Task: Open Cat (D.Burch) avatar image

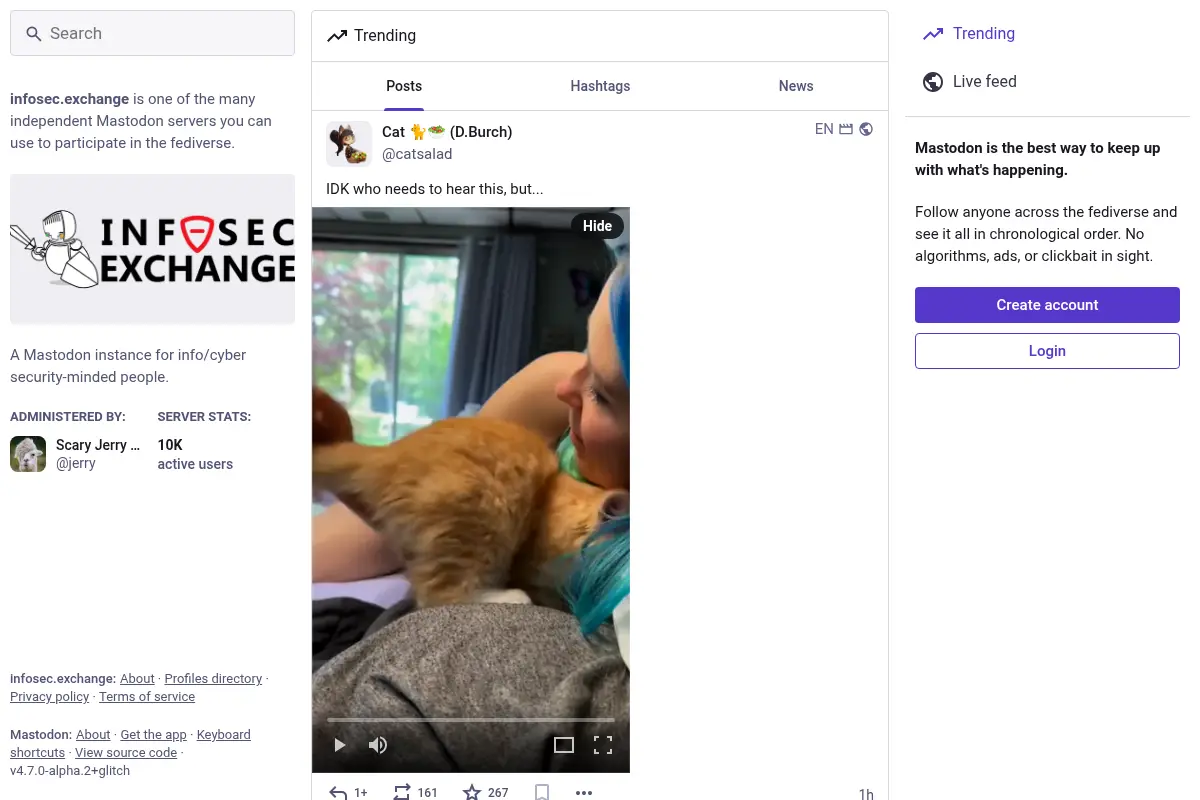Action: click(x=349, y=144)
